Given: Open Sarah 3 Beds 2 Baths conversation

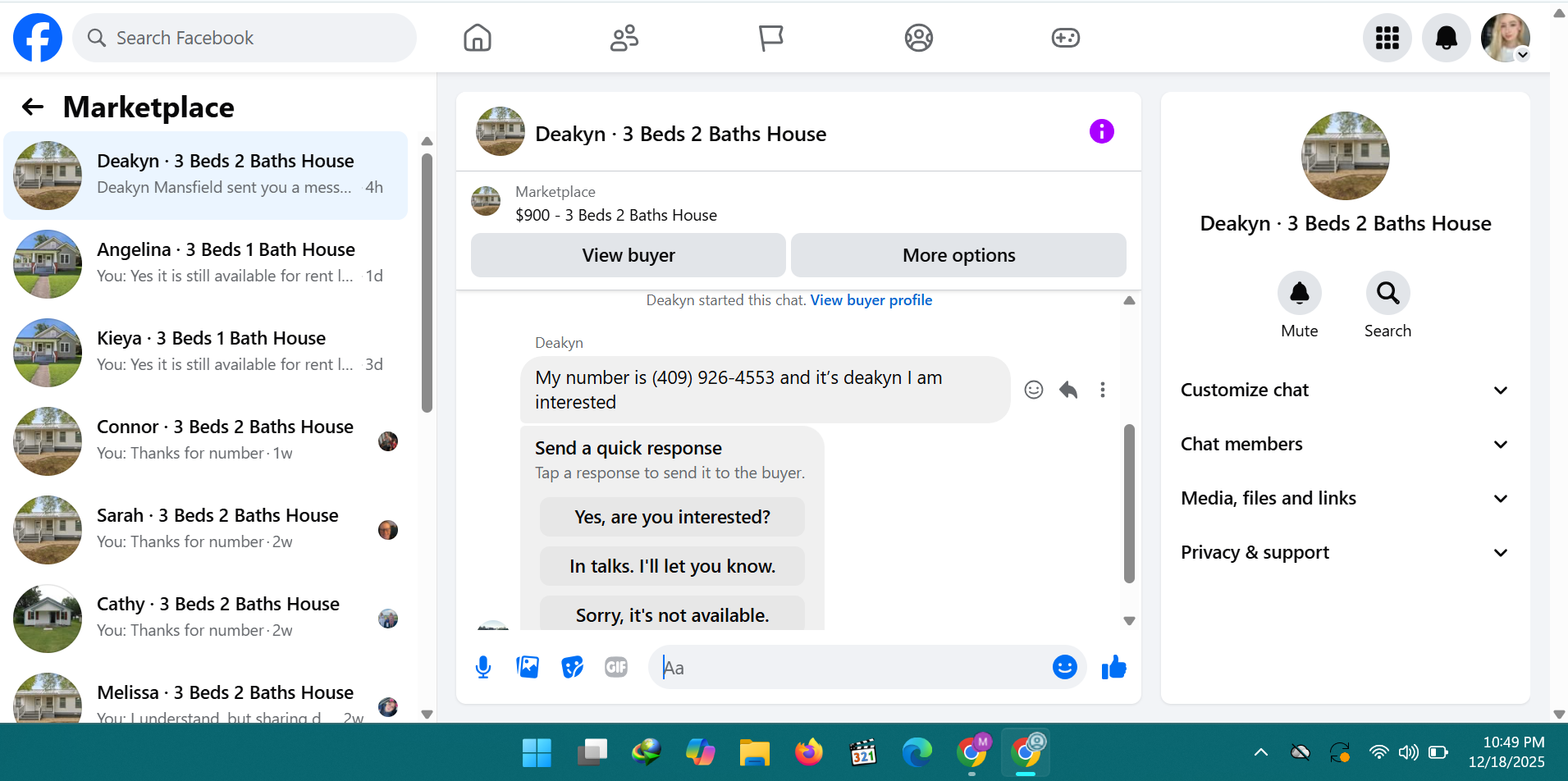Looking at the screenshot, I should point(206,530).
